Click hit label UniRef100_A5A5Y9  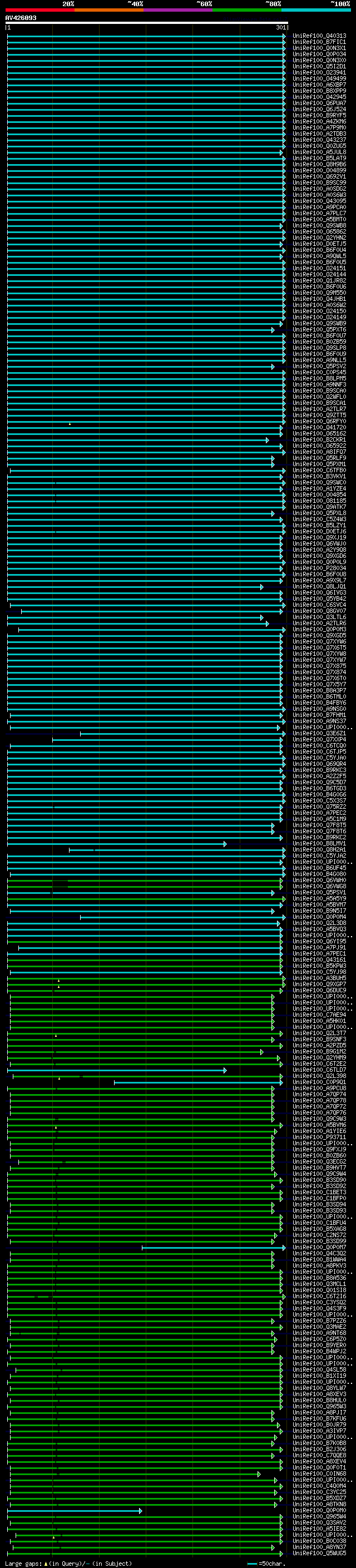319,898
